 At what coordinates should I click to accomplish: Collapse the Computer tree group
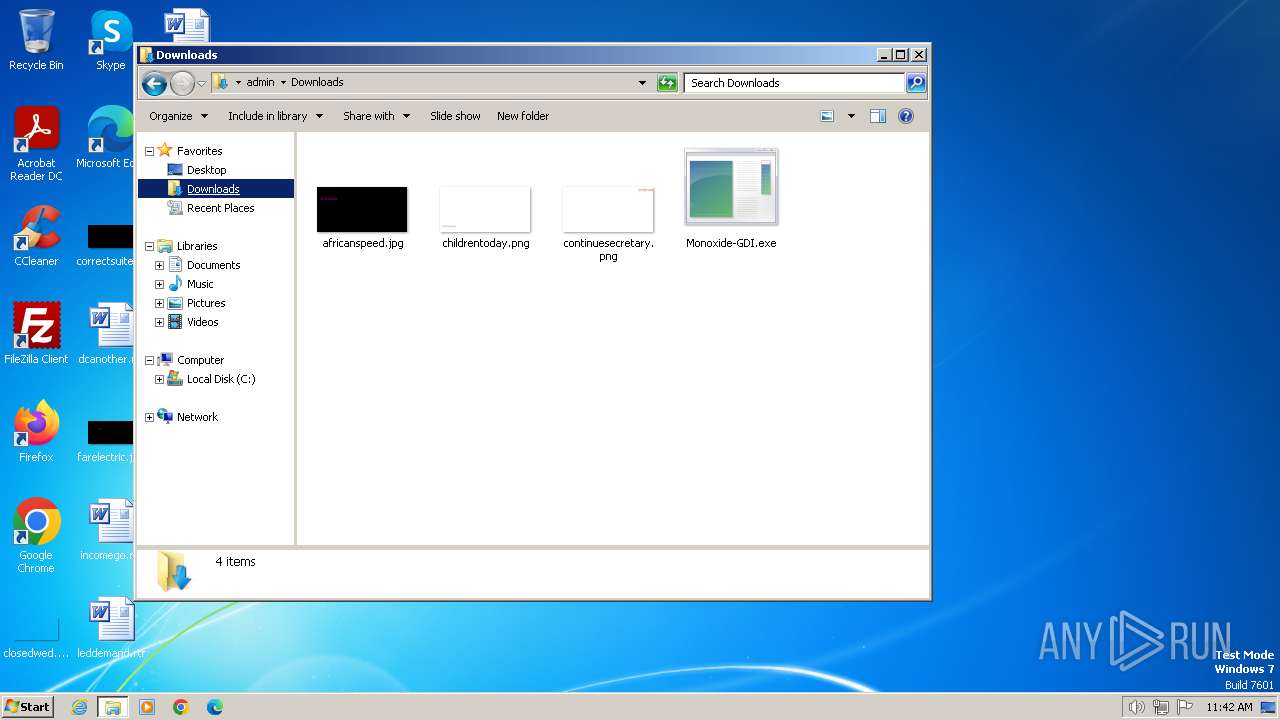click(x=150, y=360)
